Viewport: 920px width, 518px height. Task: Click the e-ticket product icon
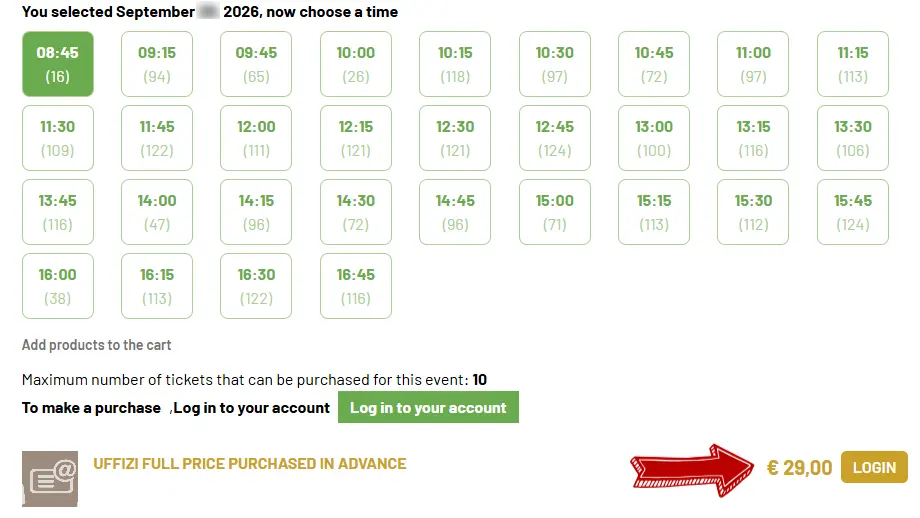[50, 479]
